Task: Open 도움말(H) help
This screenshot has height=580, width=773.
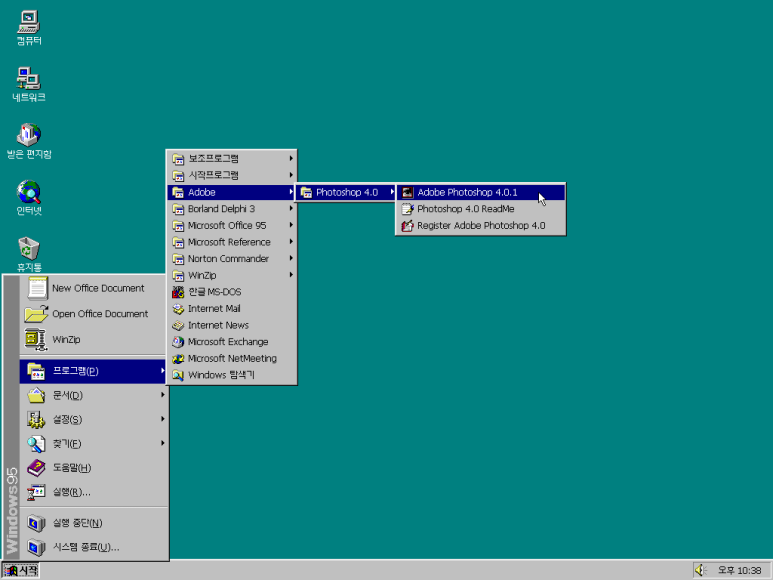Action: 94,468
